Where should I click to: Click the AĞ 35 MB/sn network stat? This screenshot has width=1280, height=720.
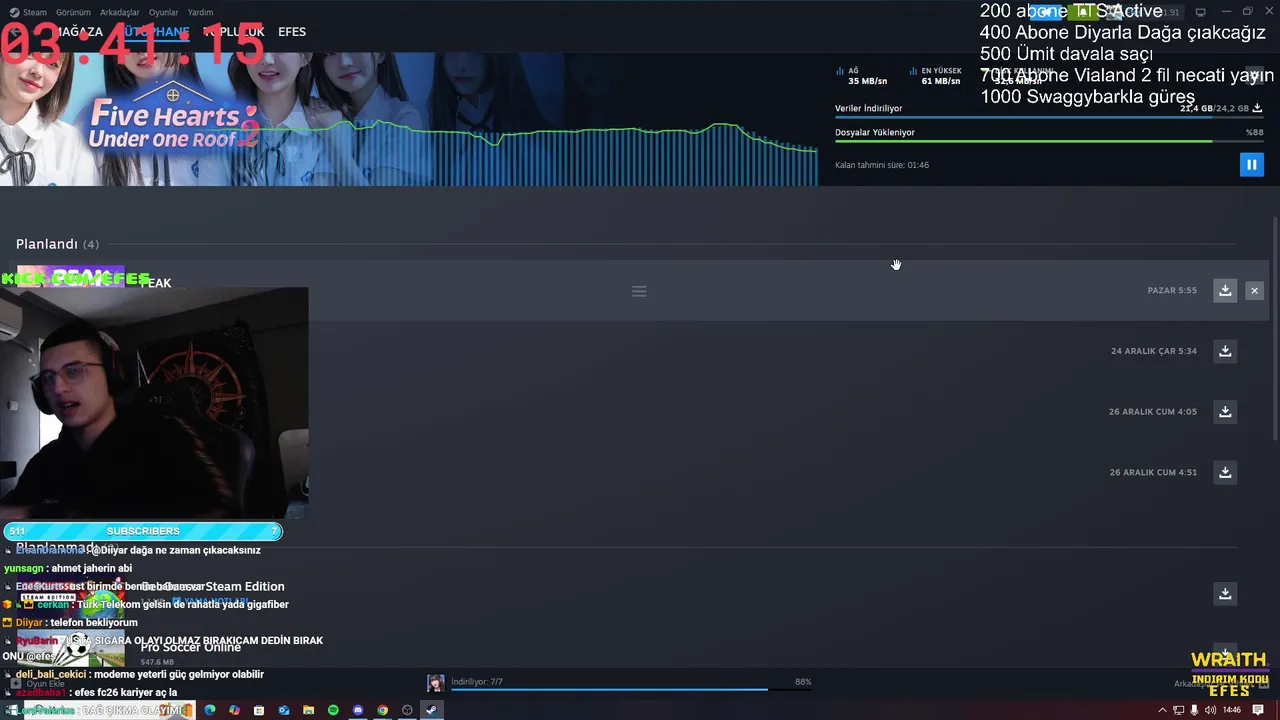click(861, 76)
